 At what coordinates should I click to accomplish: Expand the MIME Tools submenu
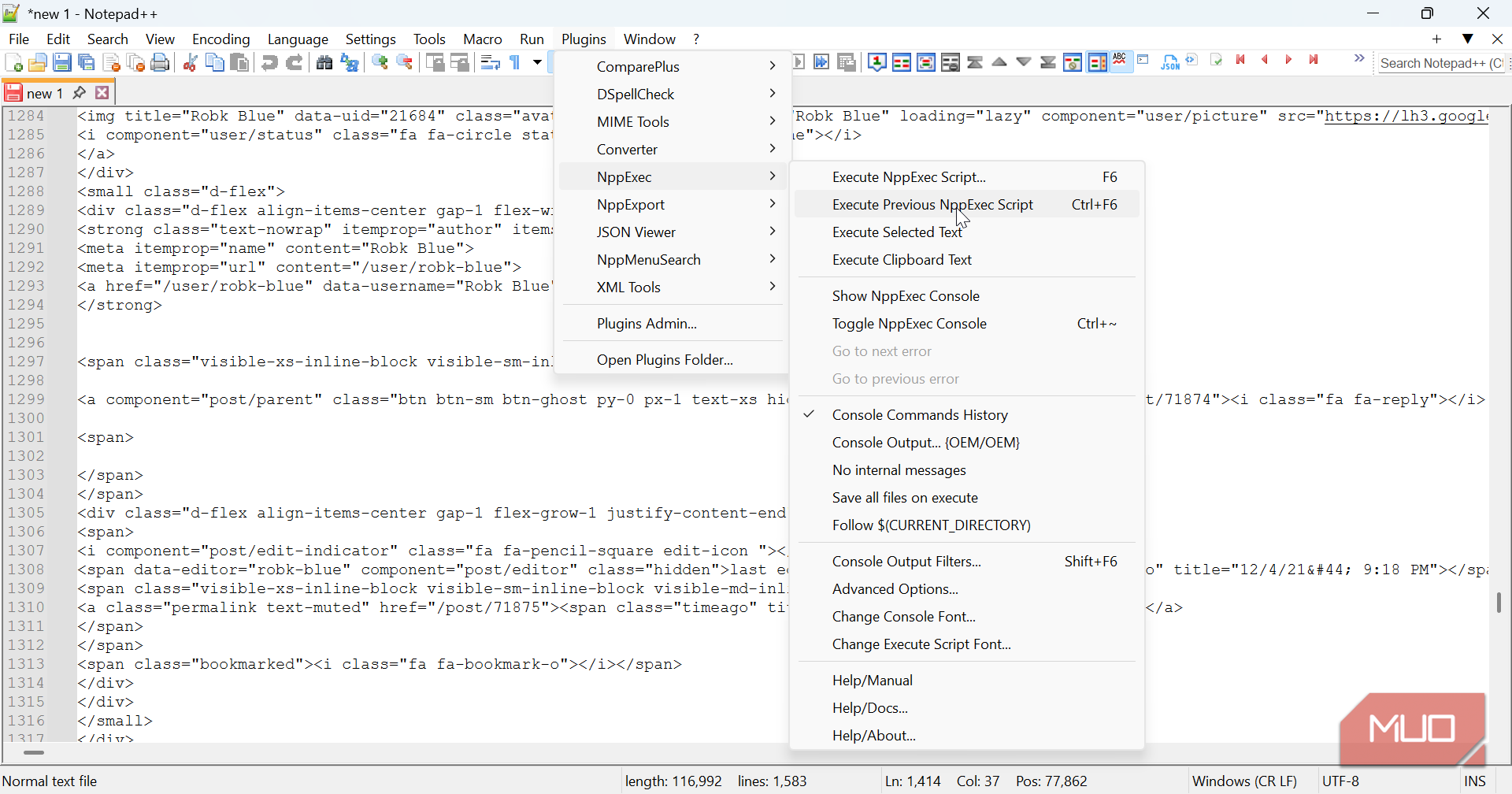tap(672, 122)
